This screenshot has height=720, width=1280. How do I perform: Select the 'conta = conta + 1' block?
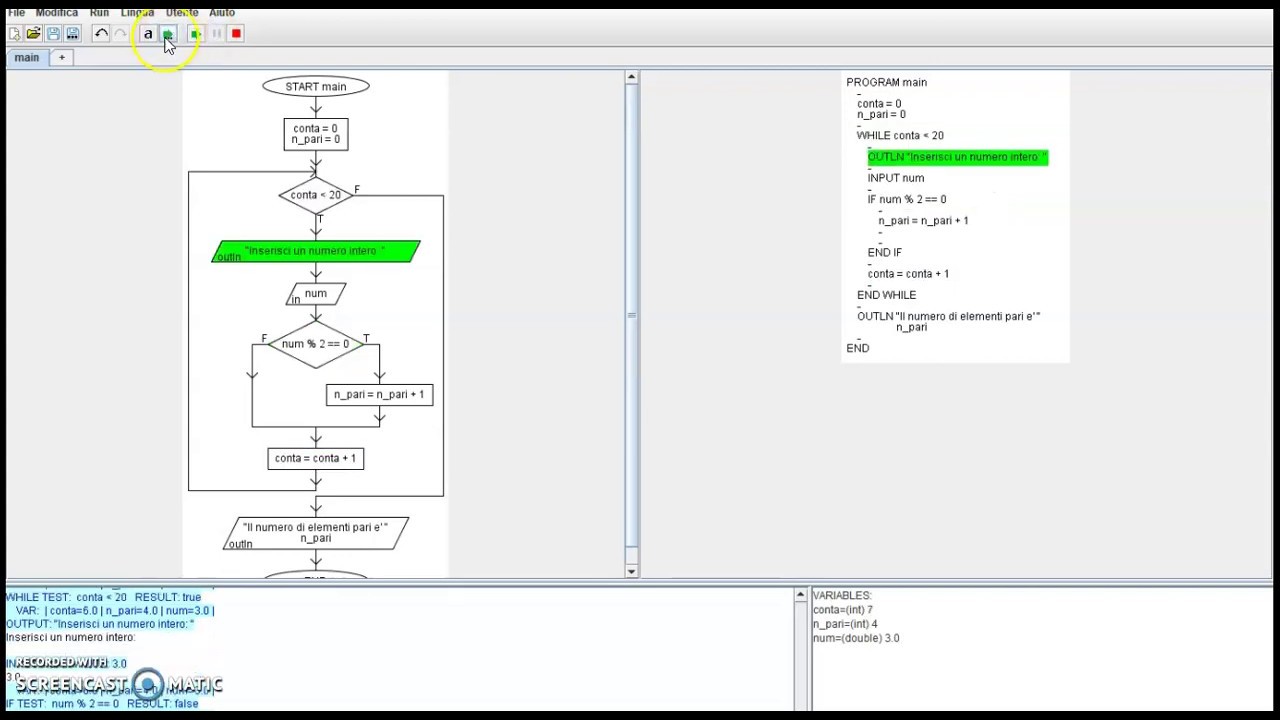(316, 459)
